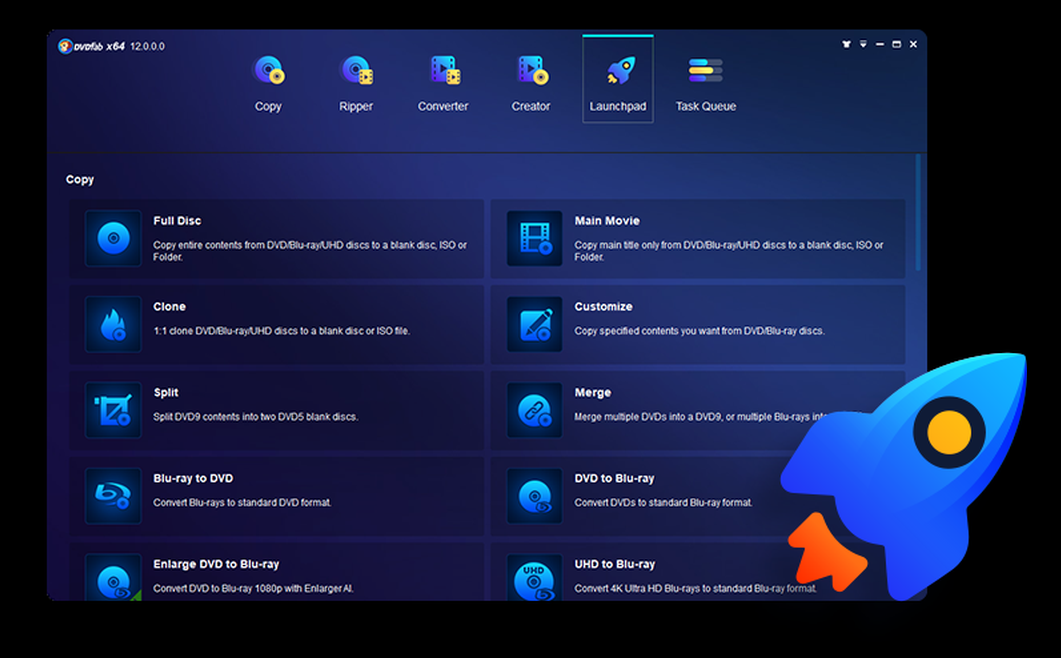Click the version number 12.0.0.0
Screen dimensions: 1061x658
[x=148, y=46]
